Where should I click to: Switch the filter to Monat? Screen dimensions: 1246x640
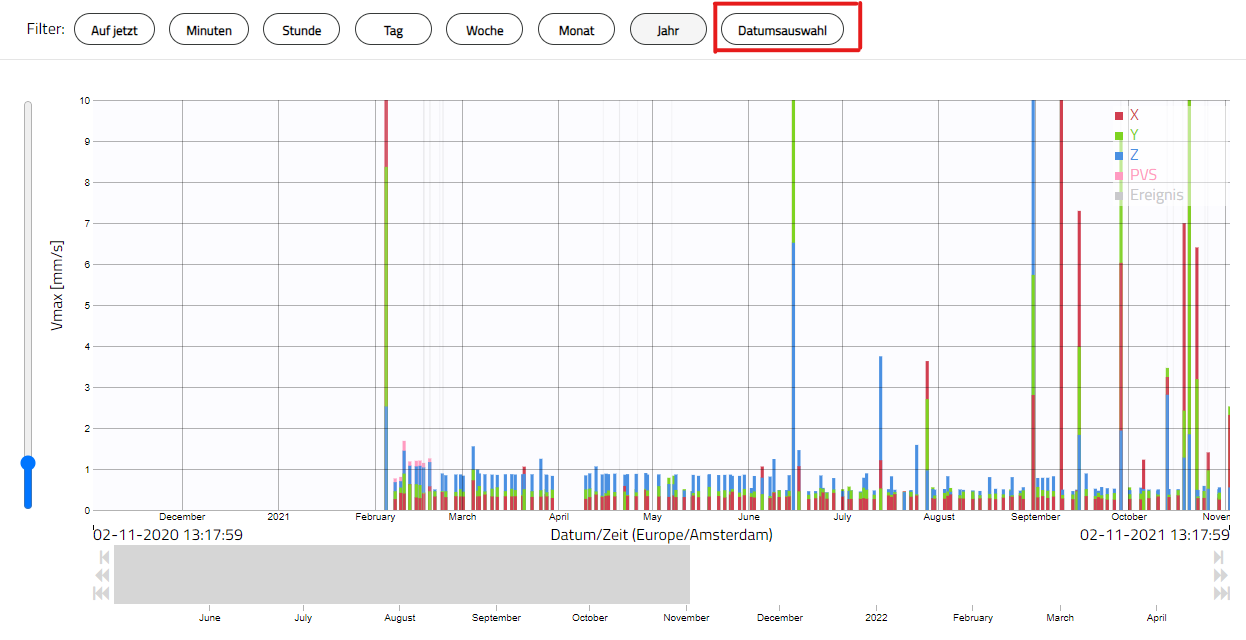coord(576,30)
